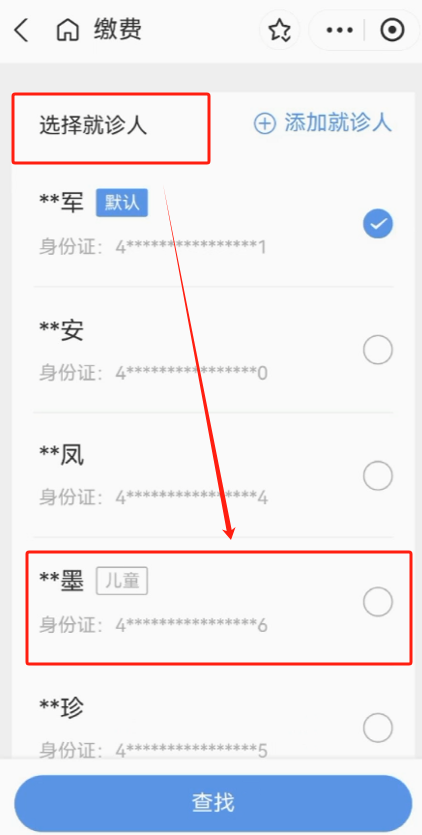Viewport: 422px width, 835px height.
Task: Click ID number row of **凤
Action: click(153, 497)
